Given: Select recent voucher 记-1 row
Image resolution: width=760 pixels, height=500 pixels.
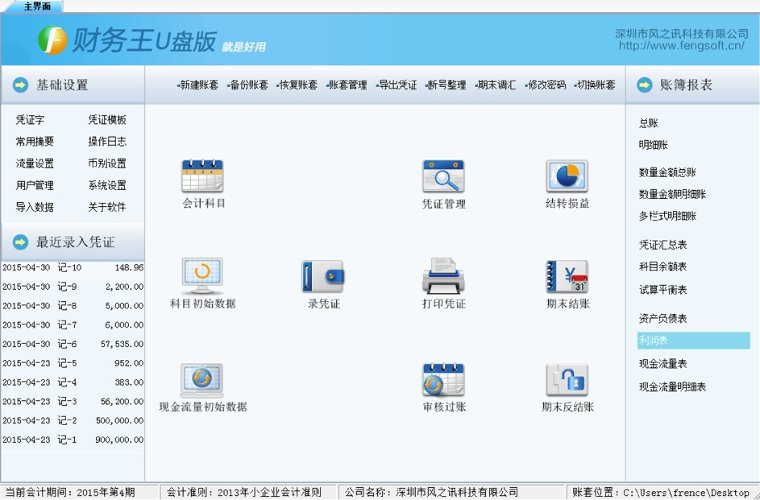Looking at the screenshot, I should tap(72, 440).
